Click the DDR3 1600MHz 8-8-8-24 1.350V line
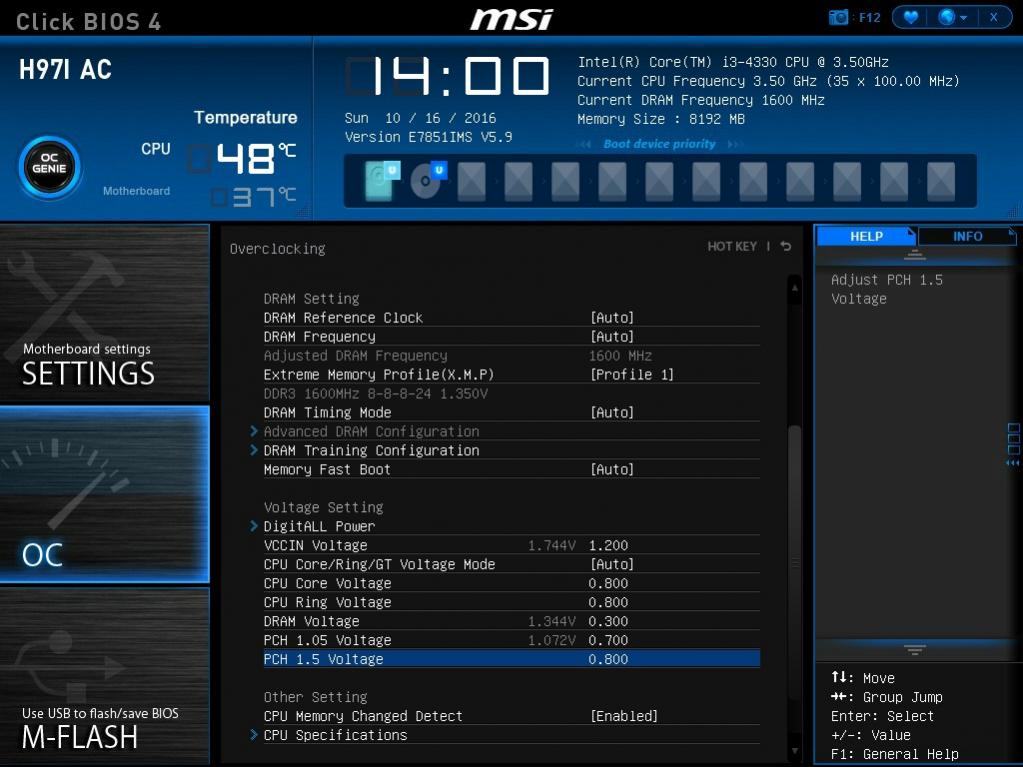Screen dimensions: 1023x767 point(375,393)
